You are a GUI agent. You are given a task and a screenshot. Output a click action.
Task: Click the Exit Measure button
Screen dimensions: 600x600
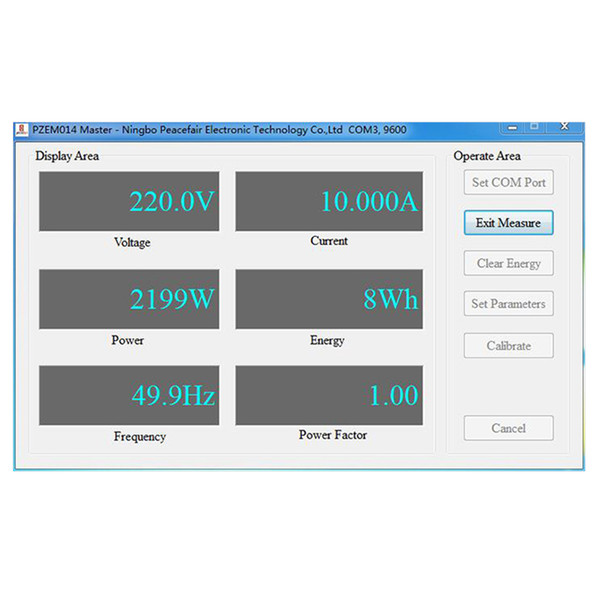[x=509, y=223]
